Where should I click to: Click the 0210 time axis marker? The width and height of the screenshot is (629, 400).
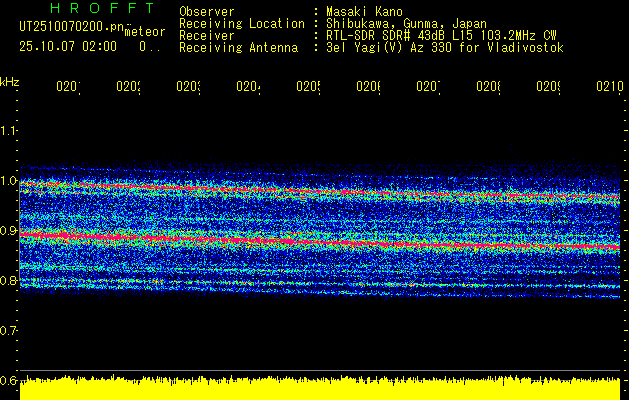pyautogui.click(x=610, y=87)
